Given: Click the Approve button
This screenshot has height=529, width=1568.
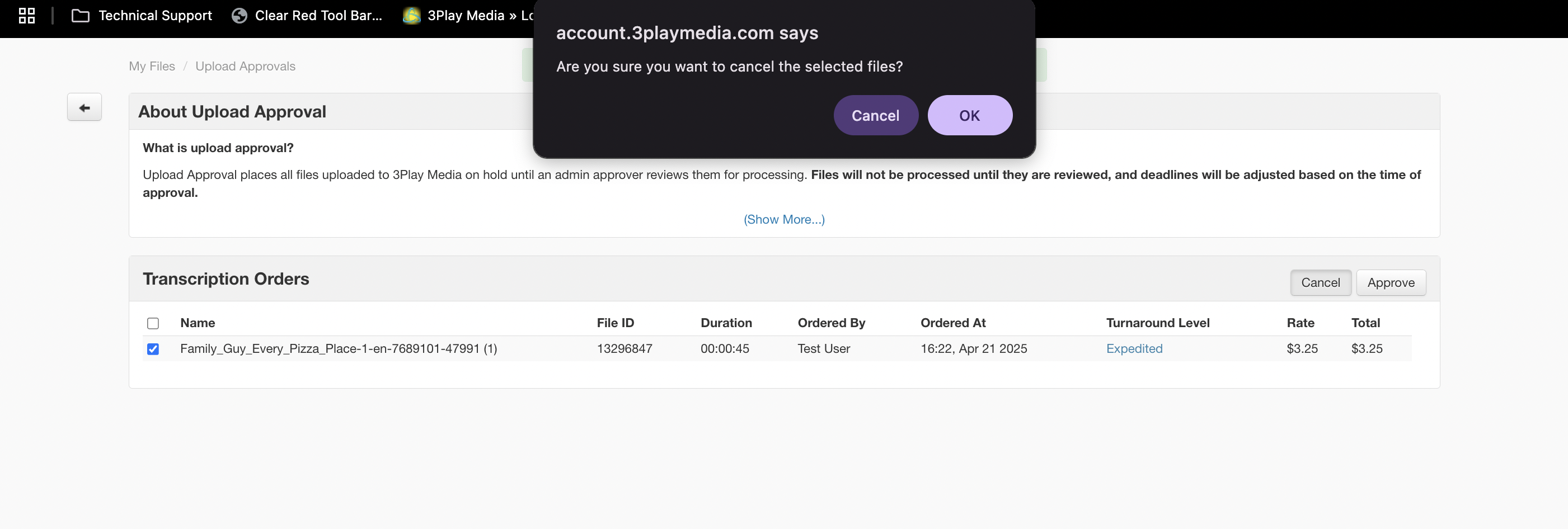Looking at the screenshot, I should click(1391, 283).
